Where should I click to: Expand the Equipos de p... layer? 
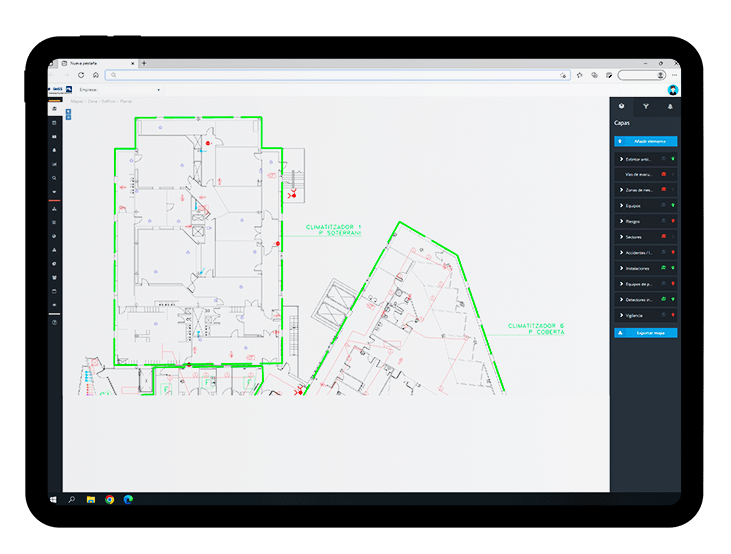coord(621,284)
